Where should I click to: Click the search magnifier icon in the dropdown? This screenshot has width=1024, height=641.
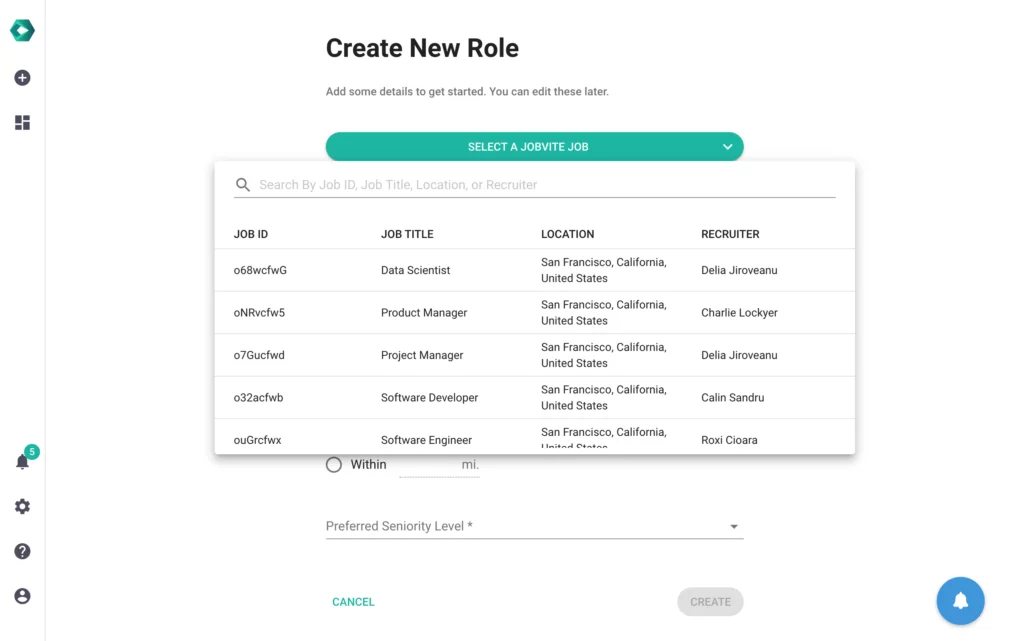[x=242, y=184]
